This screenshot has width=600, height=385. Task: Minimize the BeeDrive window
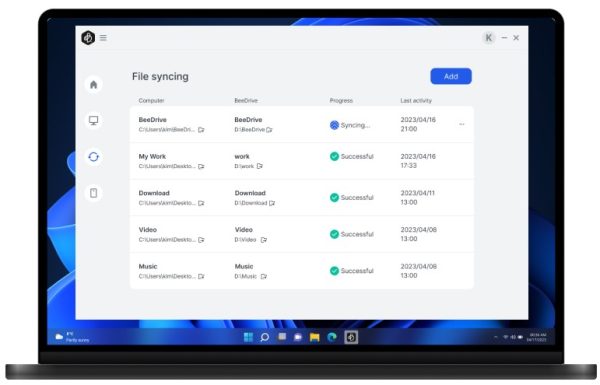pyautogui.click(x=504, y=38)
